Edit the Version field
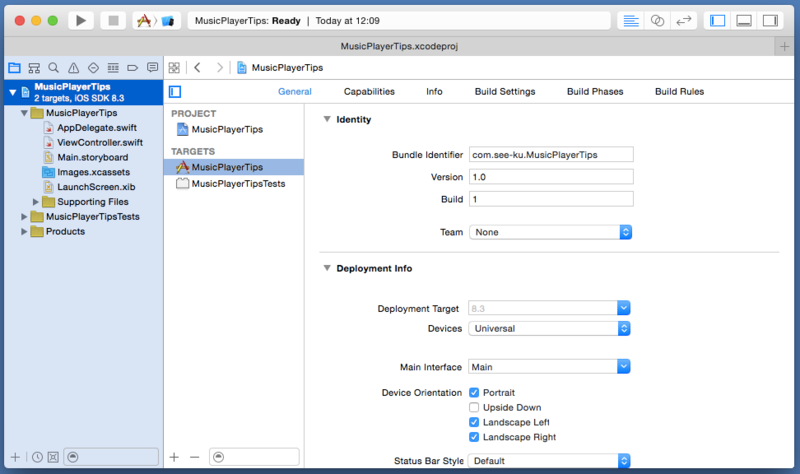800x474 pixels. click(x=551, y=177)
